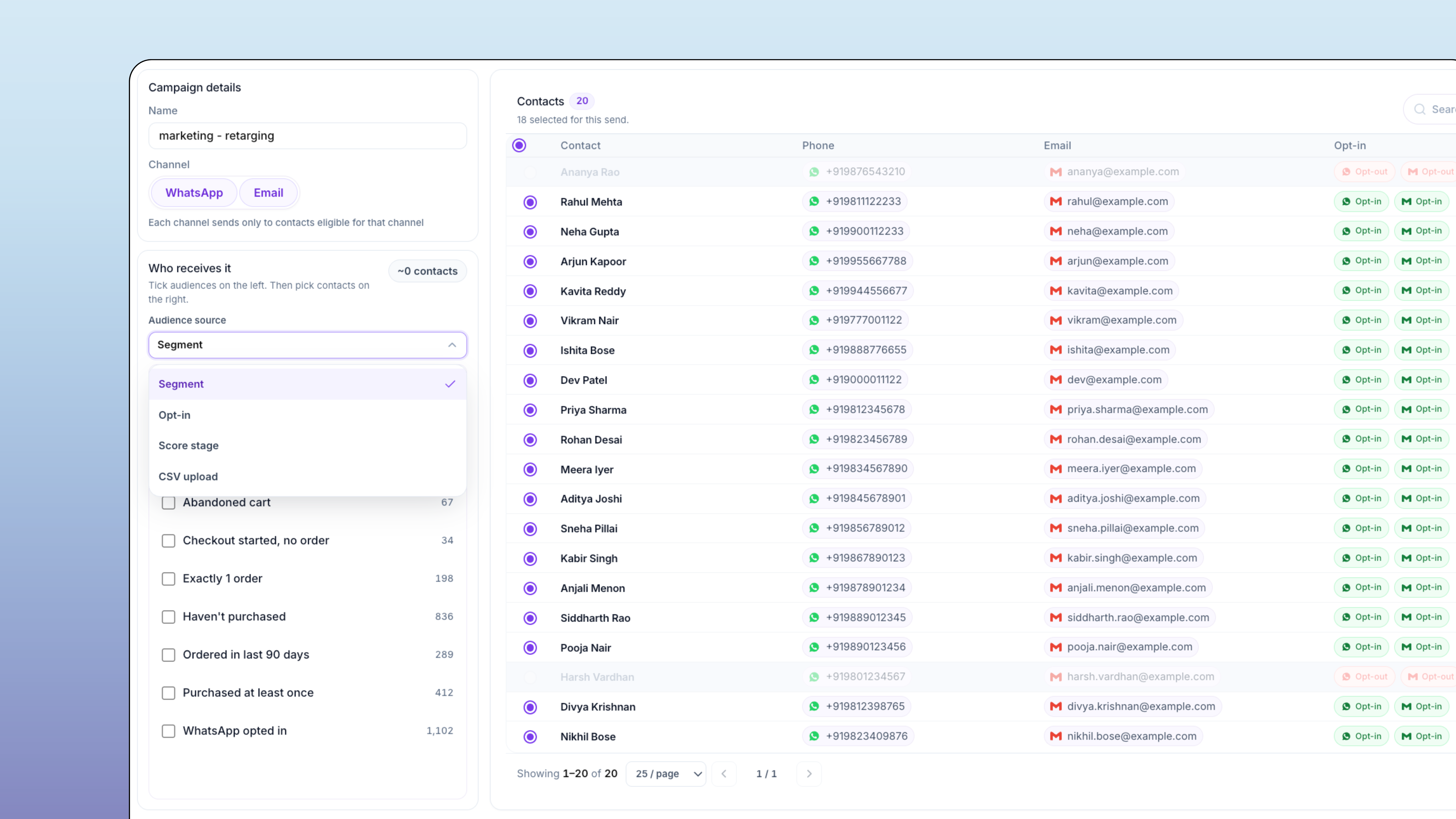Click WhatsApp icon beside +919867890123

pyautogui.click(x=814, y=558)
